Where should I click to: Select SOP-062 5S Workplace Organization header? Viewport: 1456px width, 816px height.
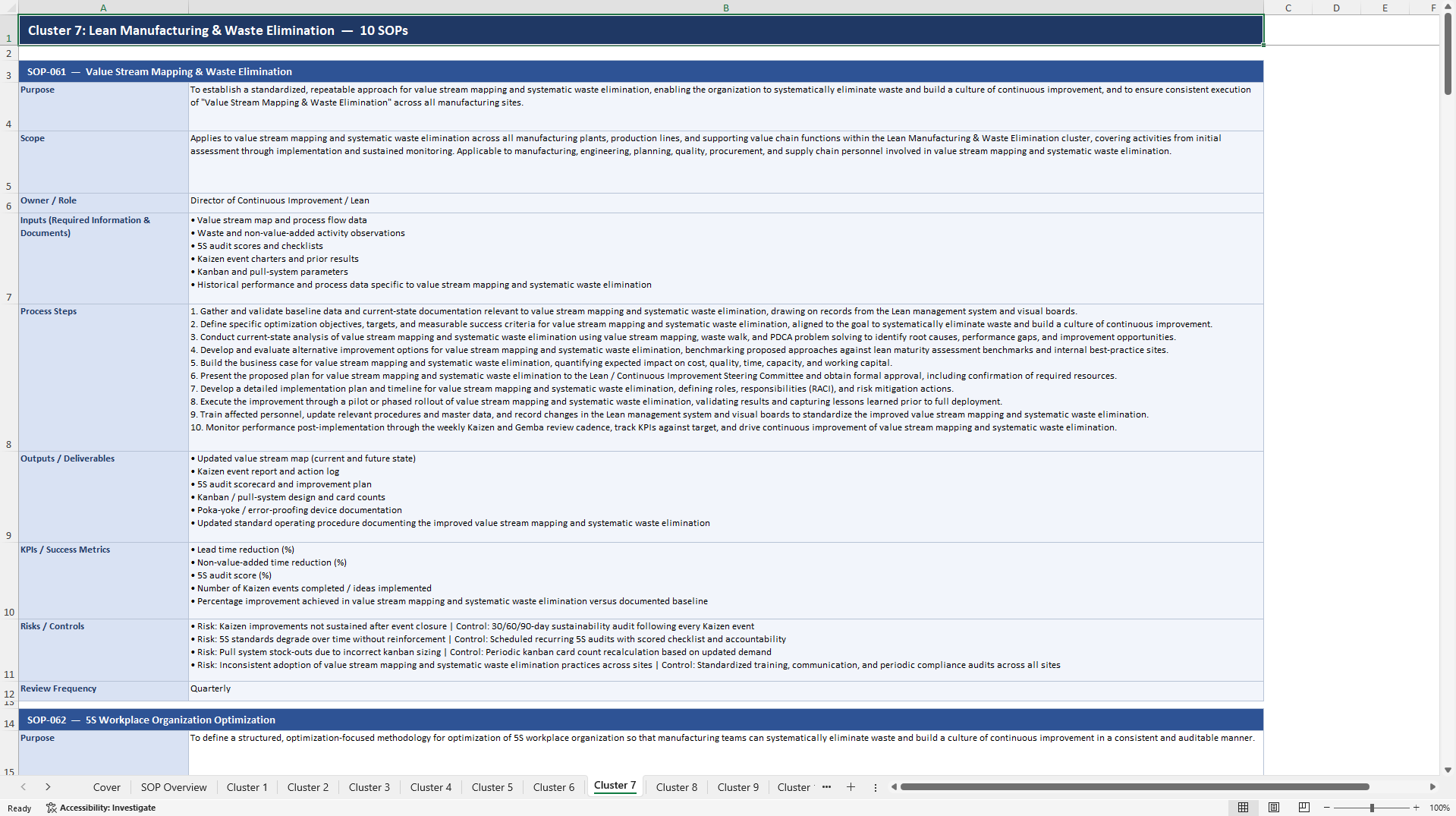coord(641,720)
